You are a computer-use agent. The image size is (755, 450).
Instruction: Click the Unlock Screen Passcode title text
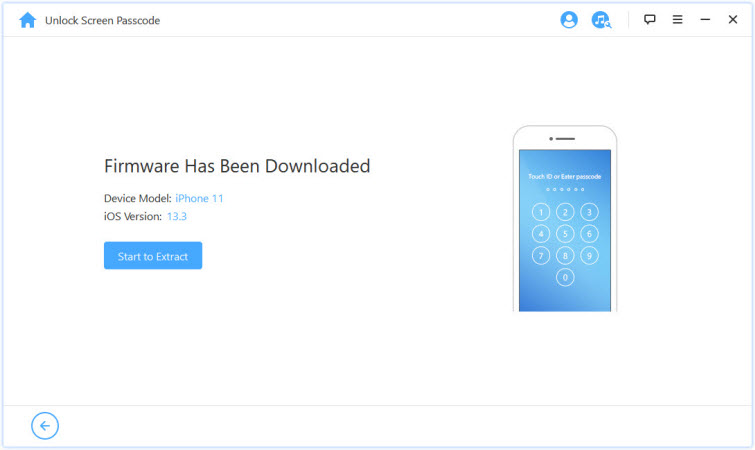pos(102,20)
